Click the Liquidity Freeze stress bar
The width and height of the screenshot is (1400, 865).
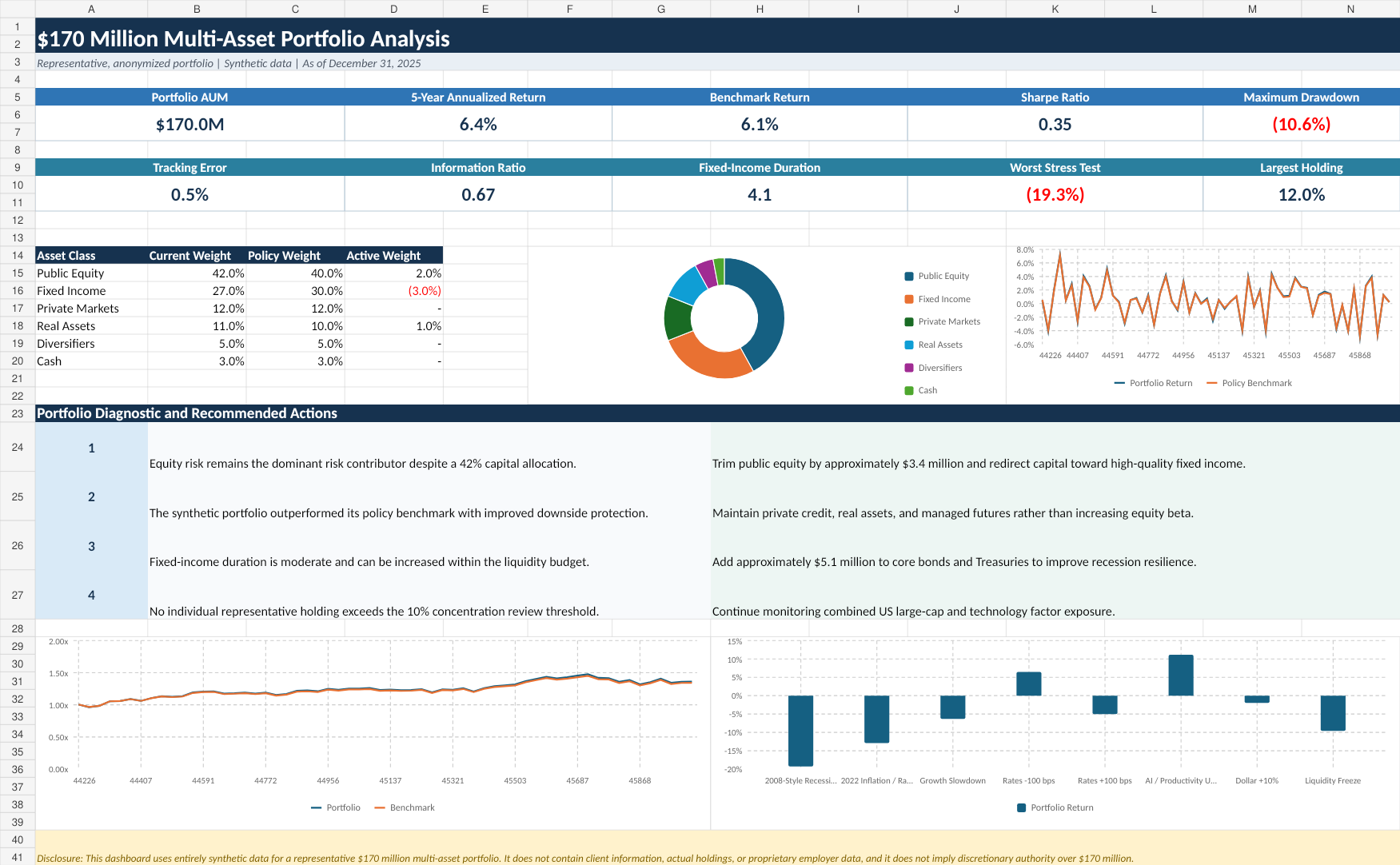[1333, 713]
